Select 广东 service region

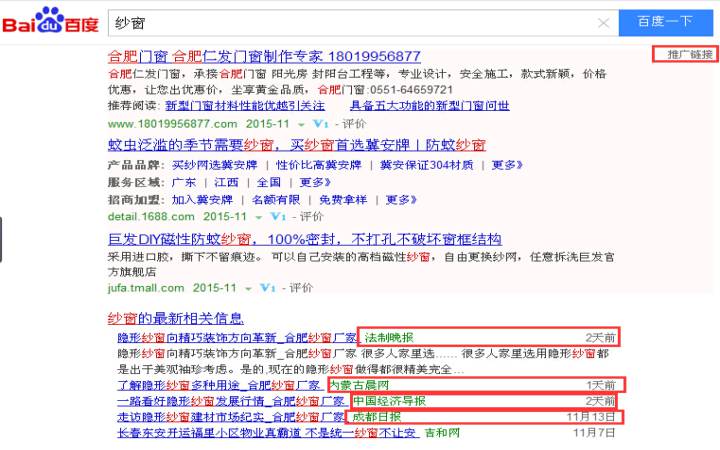[x=184, y=182]
